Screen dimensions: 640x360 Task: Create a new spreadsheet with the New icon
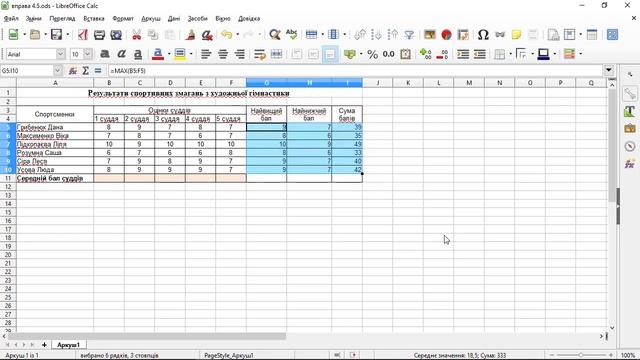13,35
